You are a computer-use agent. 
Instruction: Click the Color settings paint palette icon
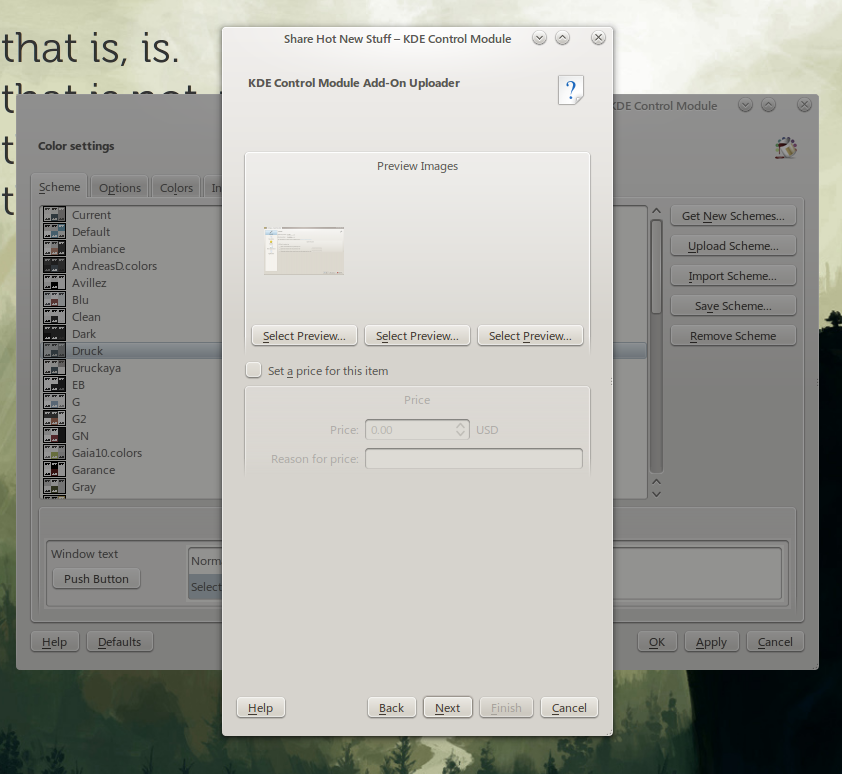(x=786, y=148)
